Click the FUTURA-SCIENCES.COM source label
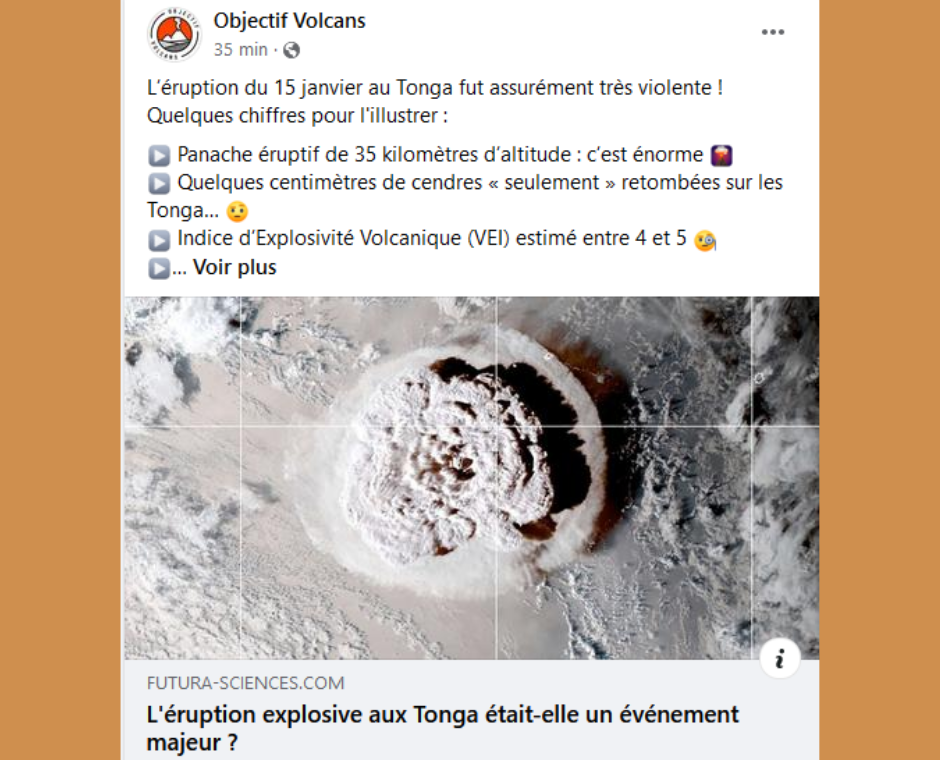The width and height of the screenshot is (940, 760). click(246, 683)
